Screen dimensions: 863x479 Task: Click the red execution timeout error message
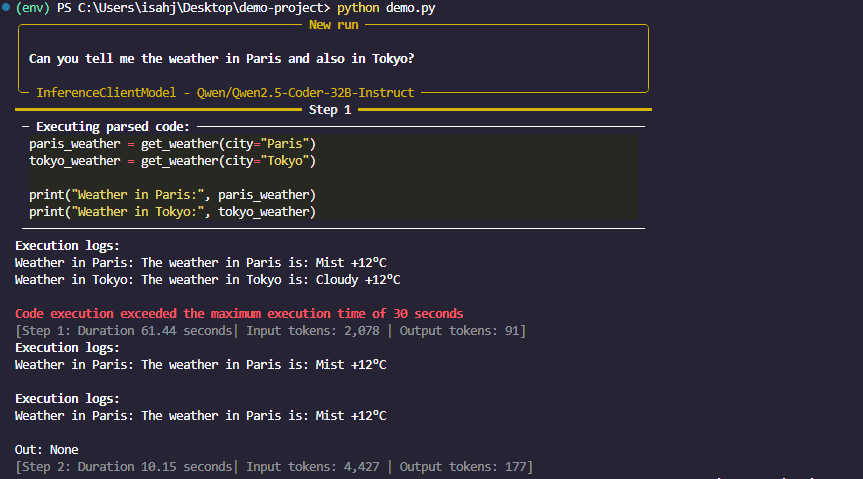(239, 313)
